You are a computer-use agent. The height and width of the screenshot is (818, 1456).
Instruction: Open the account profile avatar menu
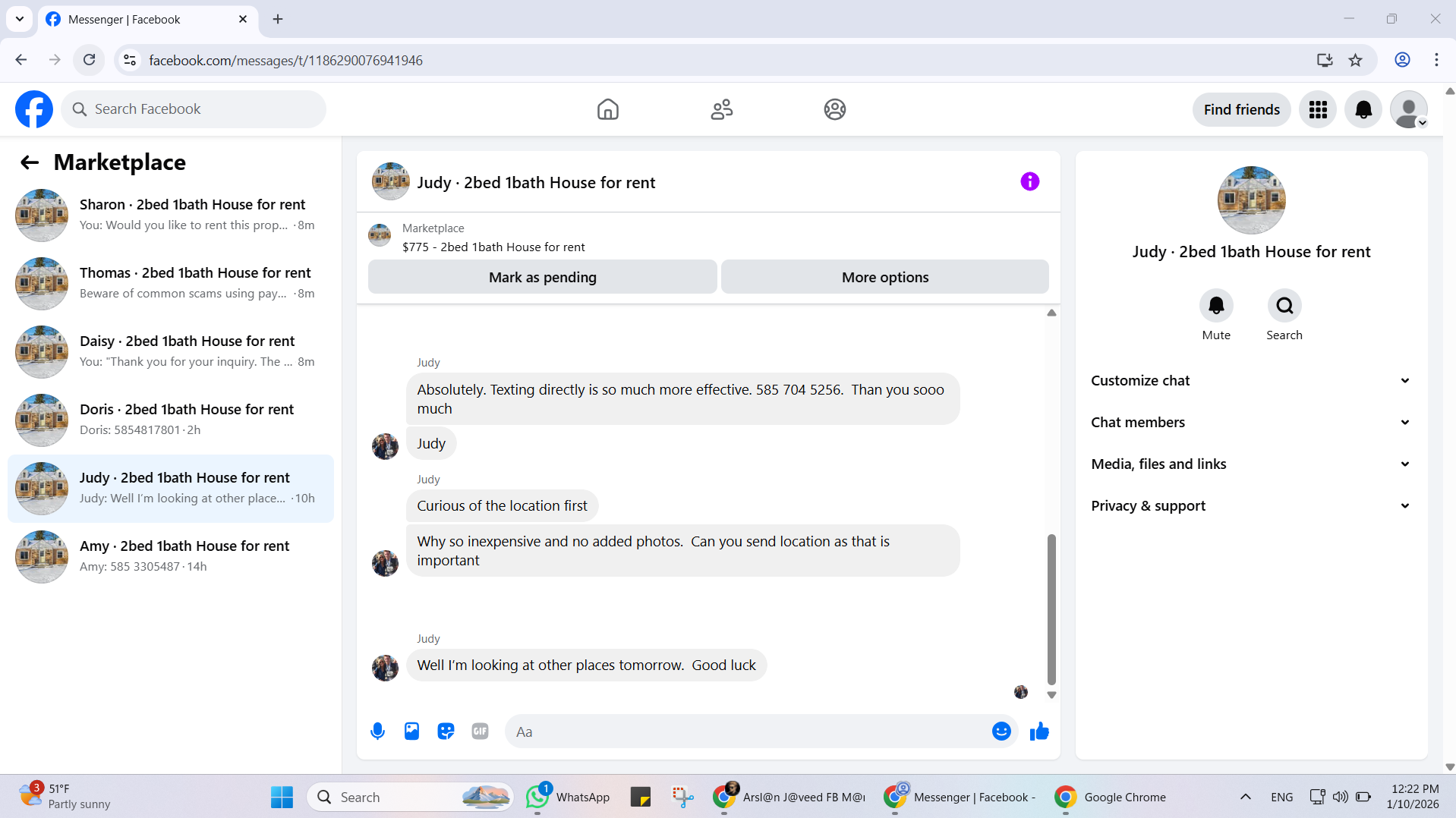point(1409,109)
